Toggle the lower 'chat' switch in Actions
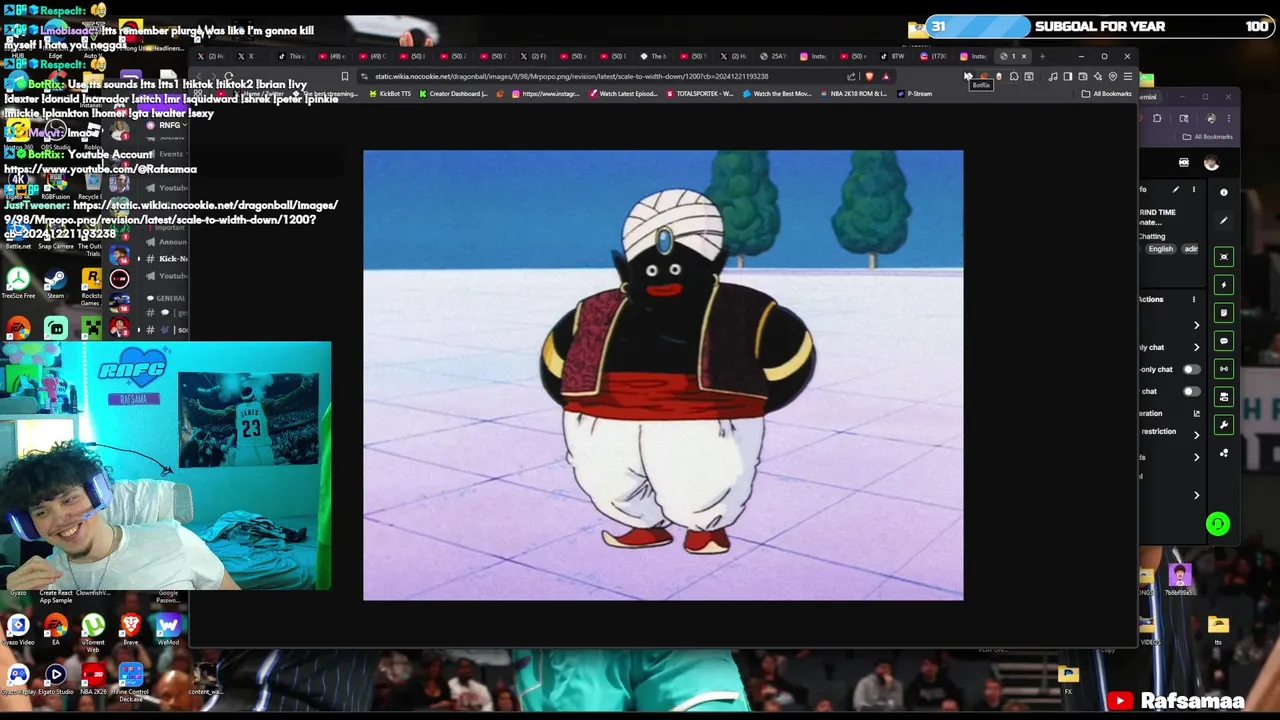 tap(1191, 391)
